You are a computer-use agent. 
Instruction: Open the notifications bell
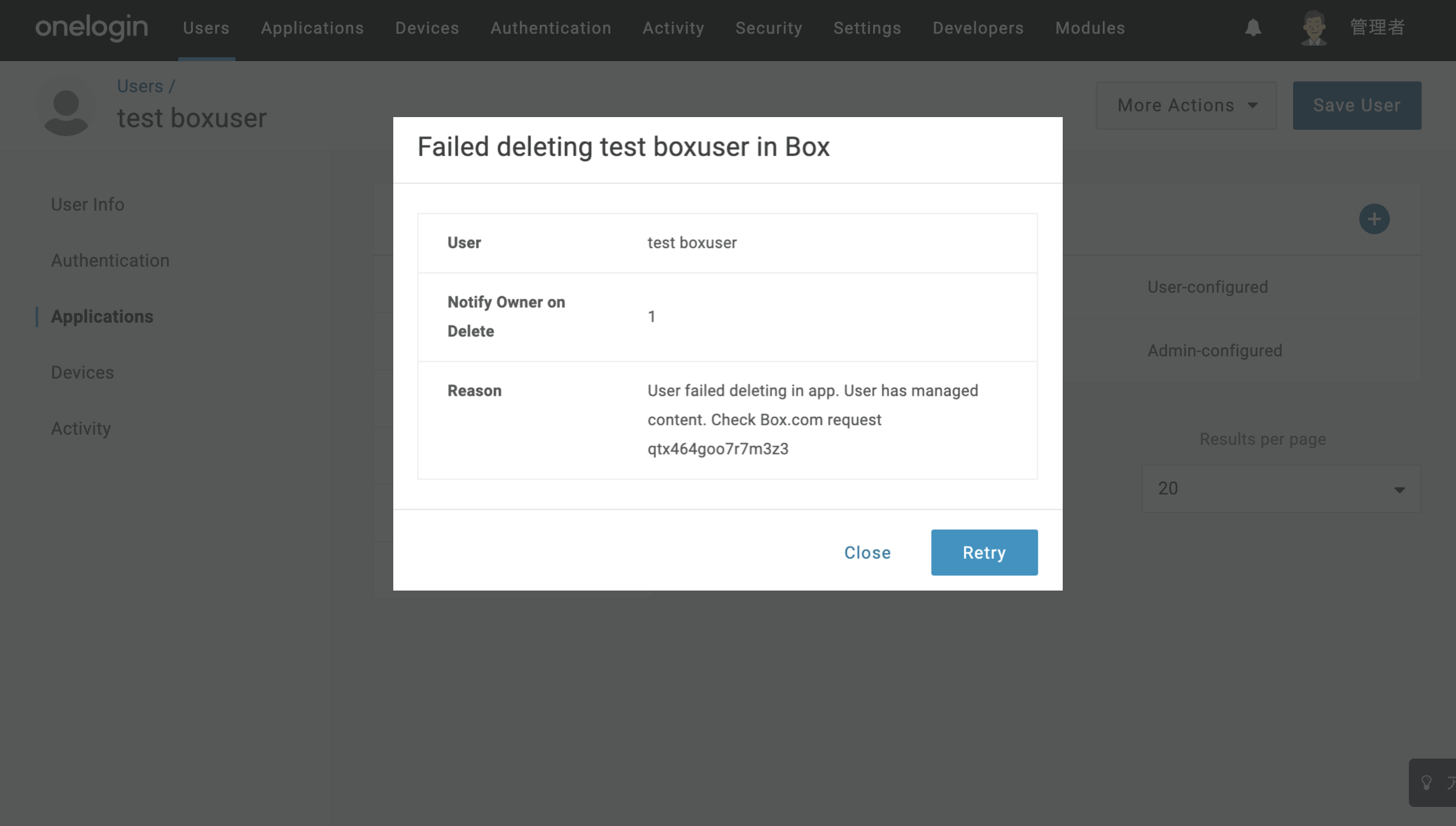pyautogui.click(x=1253, y=27)
